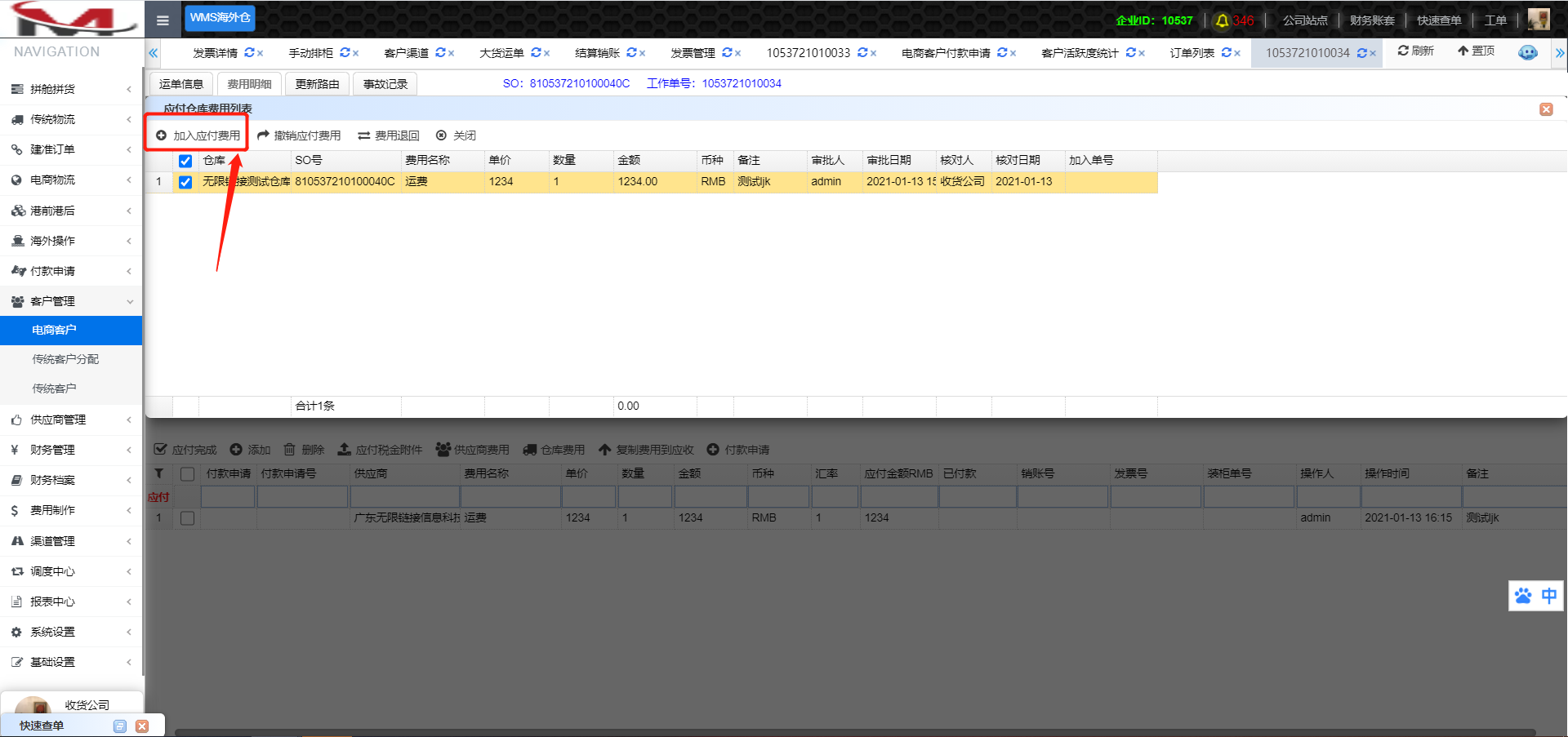Open 客户活跃度统计 page tab
1568x737 pixels.
[1080, 53]
